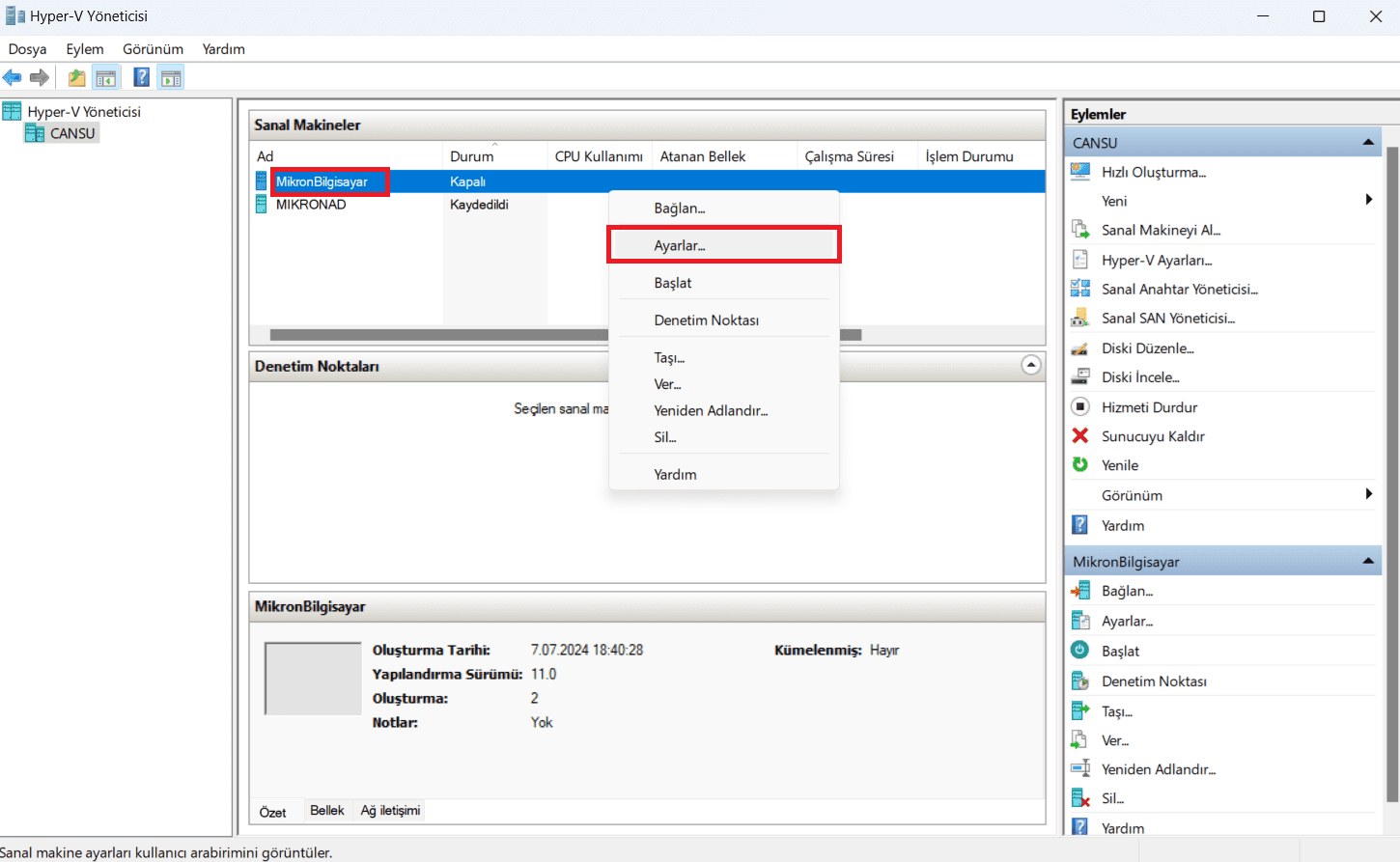
Task: Click the Back arrow toolbar icon
Action: point(13,78)
